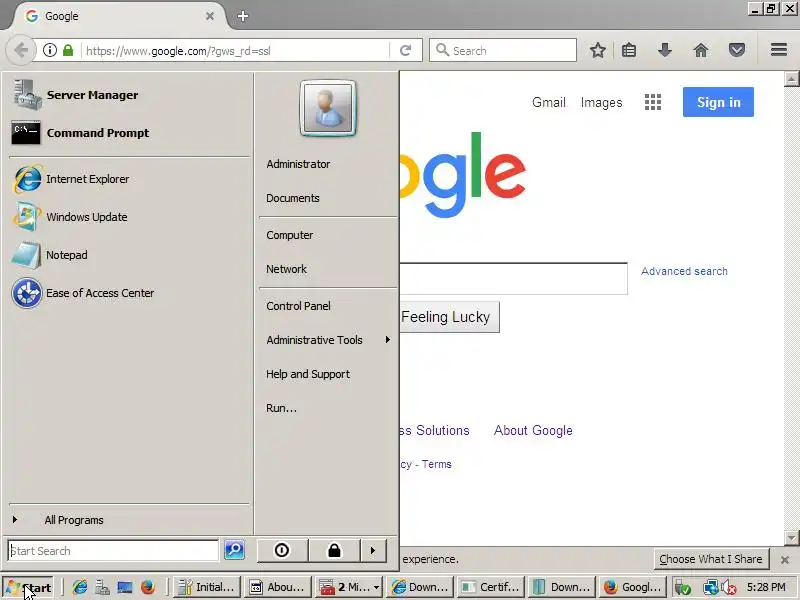Viewport: 800px width, 600px height.
Task: Bookmark this page with the star
Action: pyautogui.click(x=598, y=50)
